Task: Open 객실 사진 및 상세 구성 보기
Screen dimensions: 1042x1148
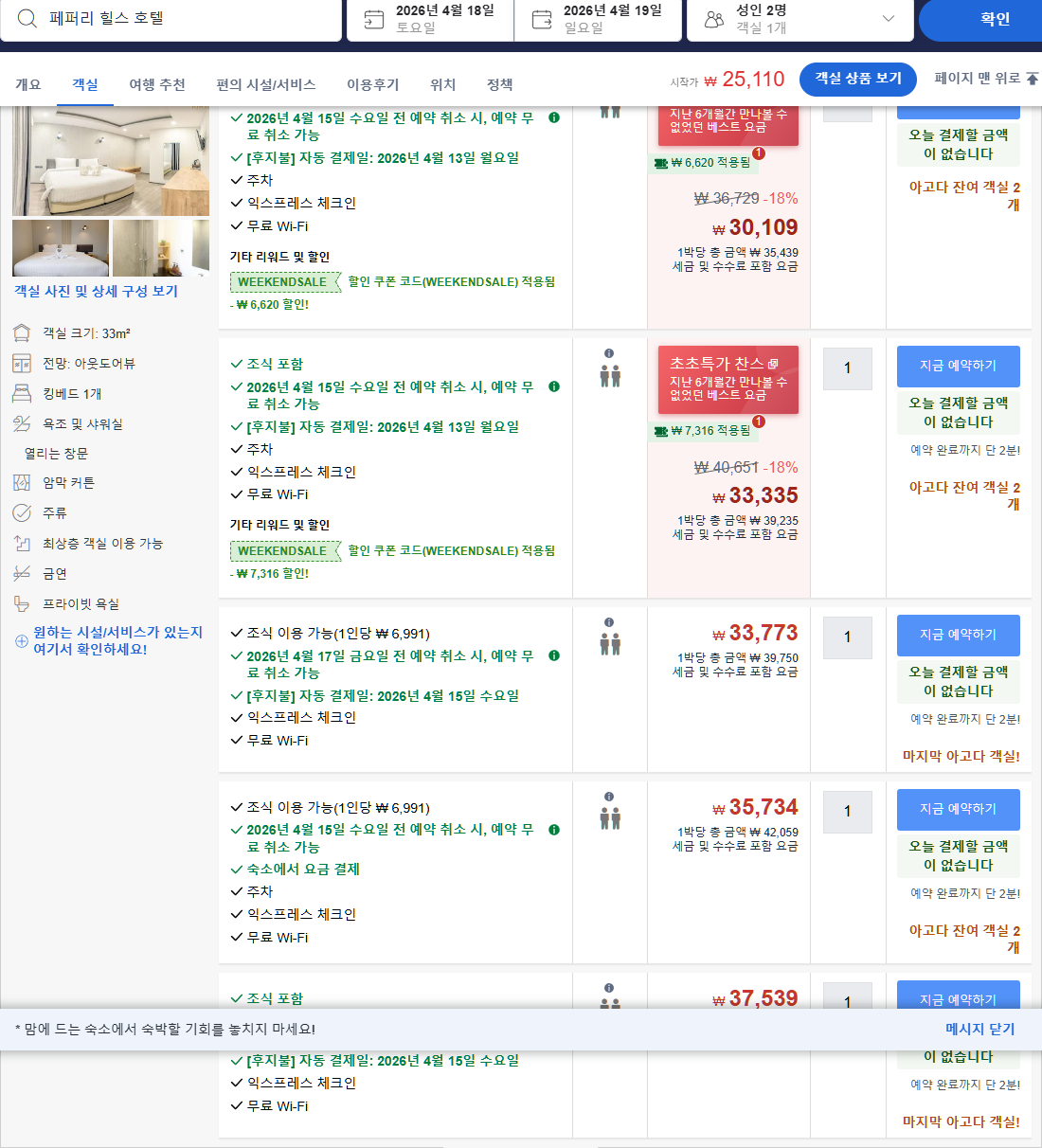Action: pyautogui.click(x=98, y=291)
